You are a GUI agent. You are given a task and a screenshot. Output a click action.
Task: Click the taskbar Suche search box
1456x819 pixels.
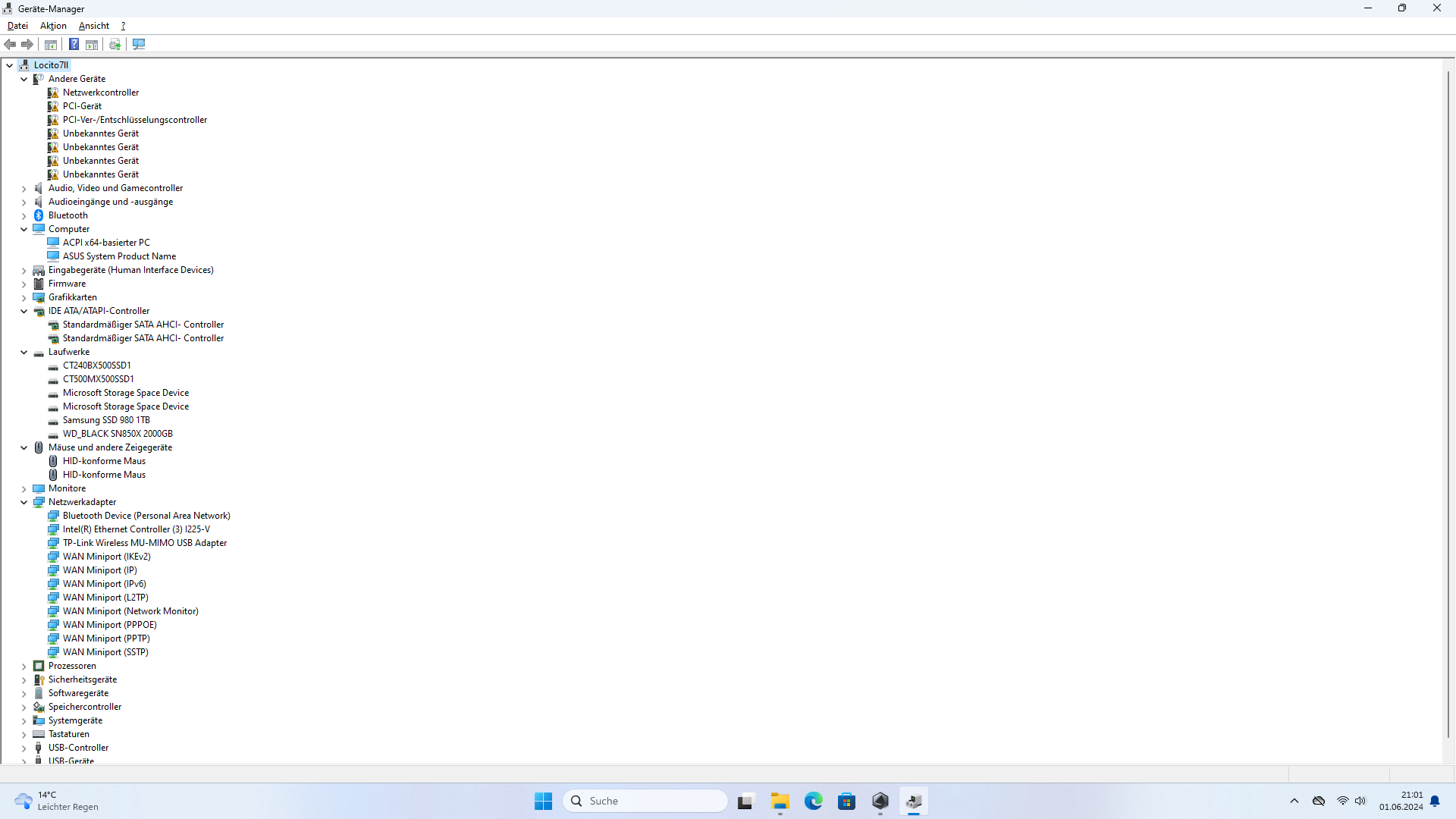(645, 801)
